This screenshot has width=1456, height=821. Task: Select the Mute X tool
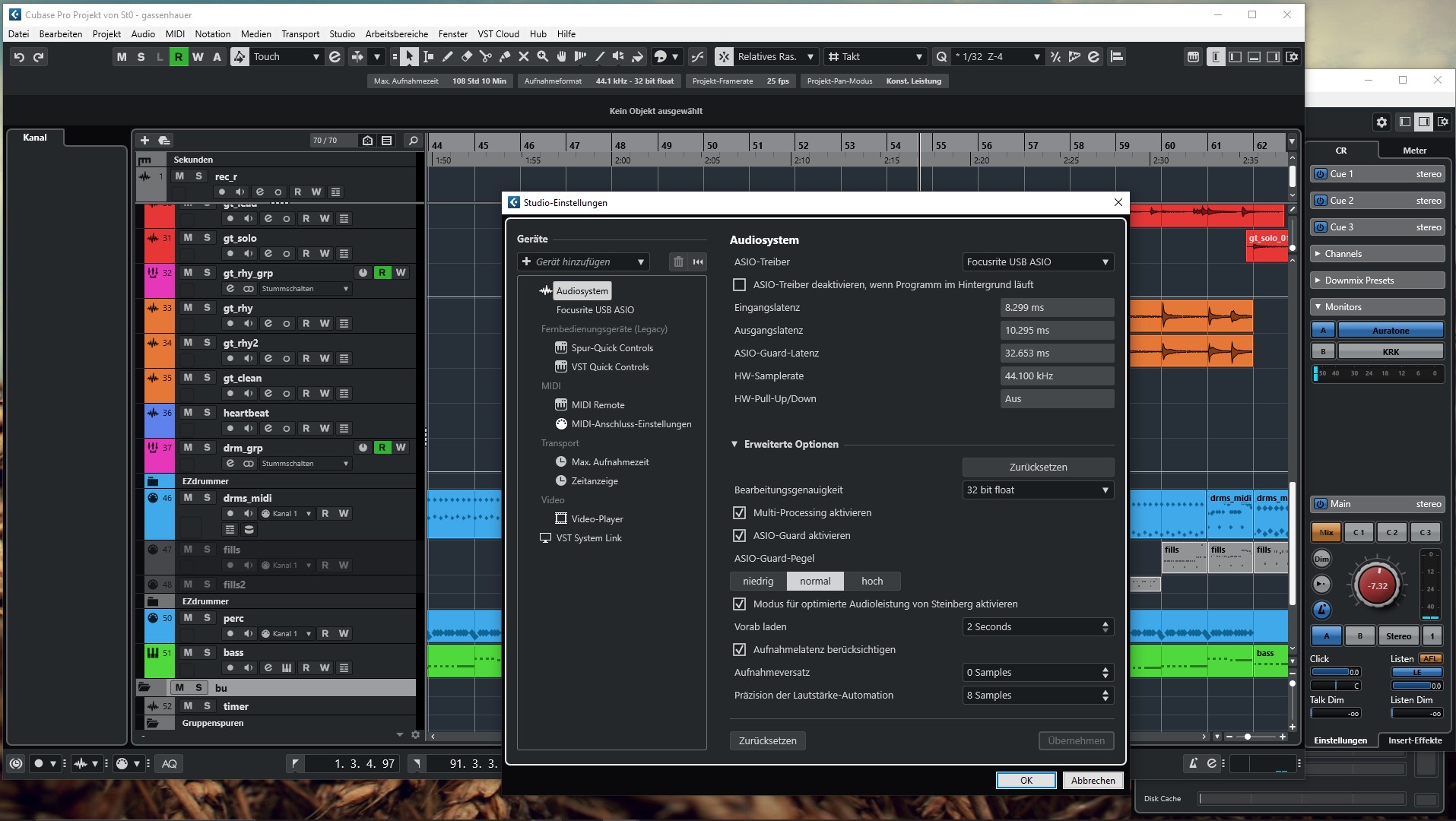point(524,57)
